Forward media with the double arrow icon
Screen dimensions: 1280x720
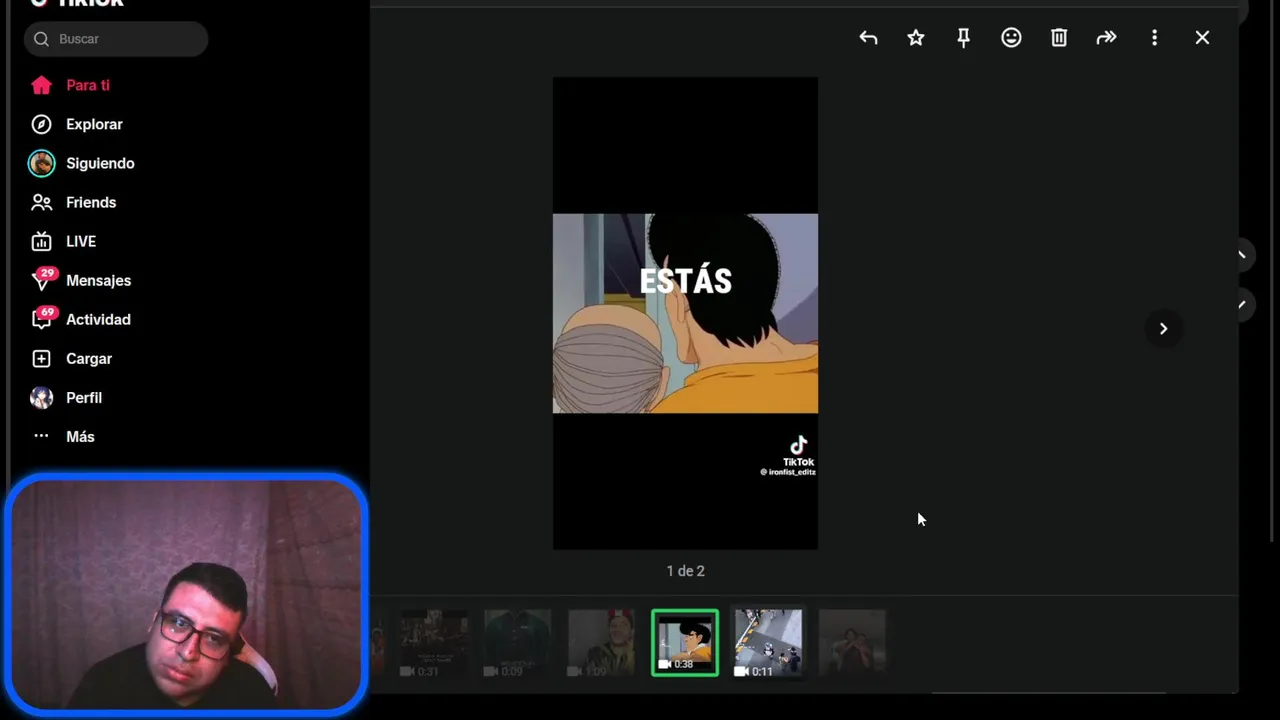click(1106, 38)
